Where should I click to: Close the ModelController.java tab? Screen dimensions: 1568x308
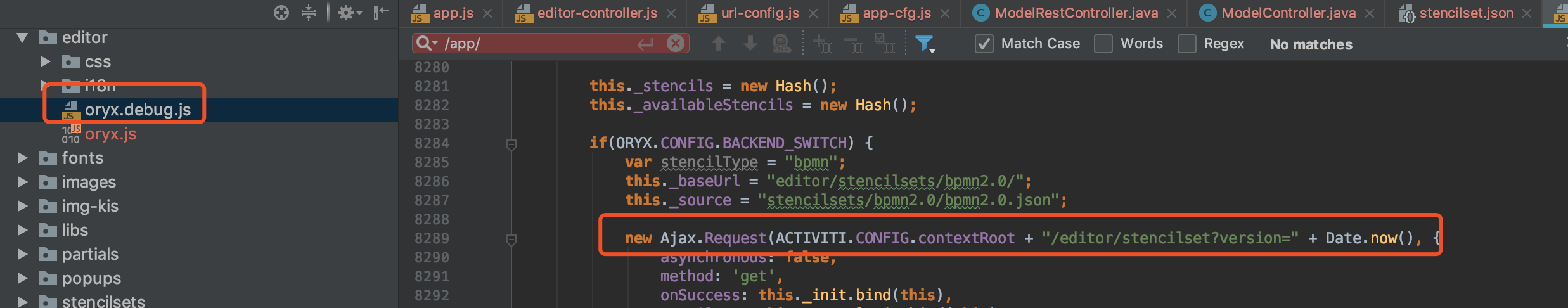1370,13
